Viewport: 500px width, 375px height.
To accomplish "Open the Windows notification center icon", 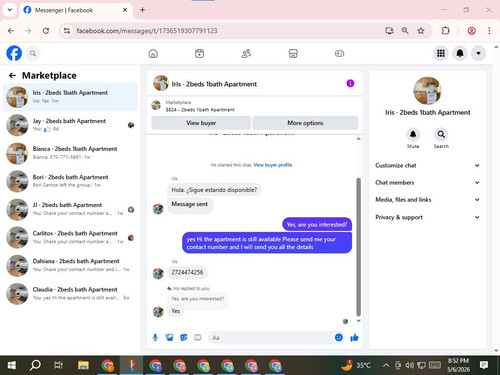I will click(484, 365).
